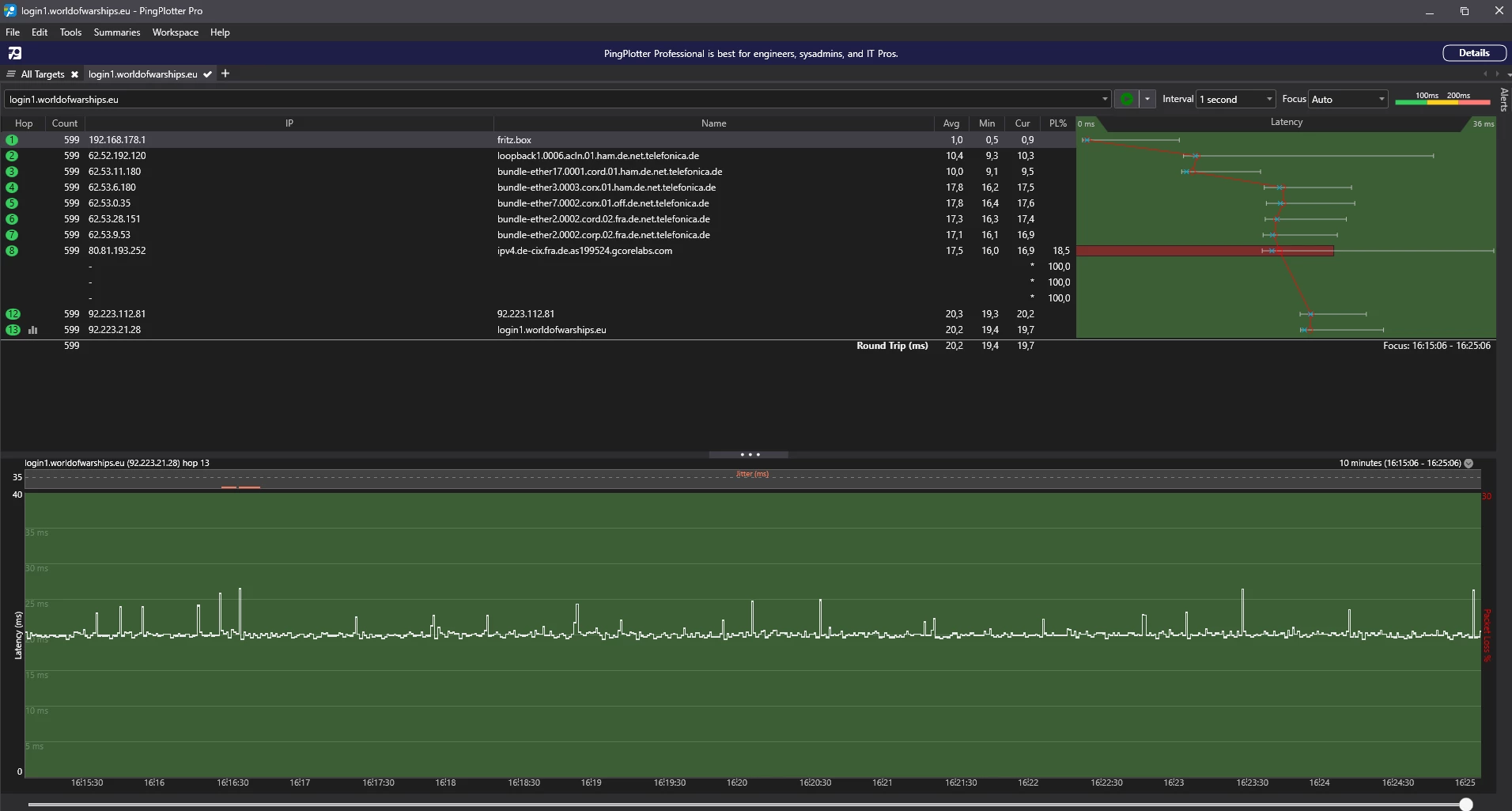Open the Workspace menu

point(175,32)
